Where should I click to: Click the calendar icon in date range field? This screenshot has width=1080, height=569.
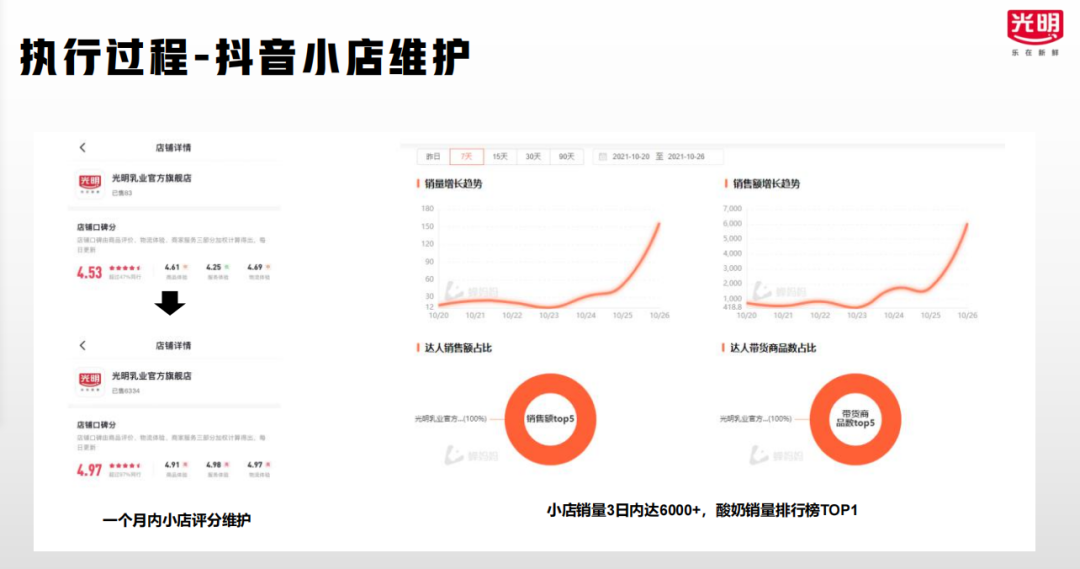coord(603,157)
